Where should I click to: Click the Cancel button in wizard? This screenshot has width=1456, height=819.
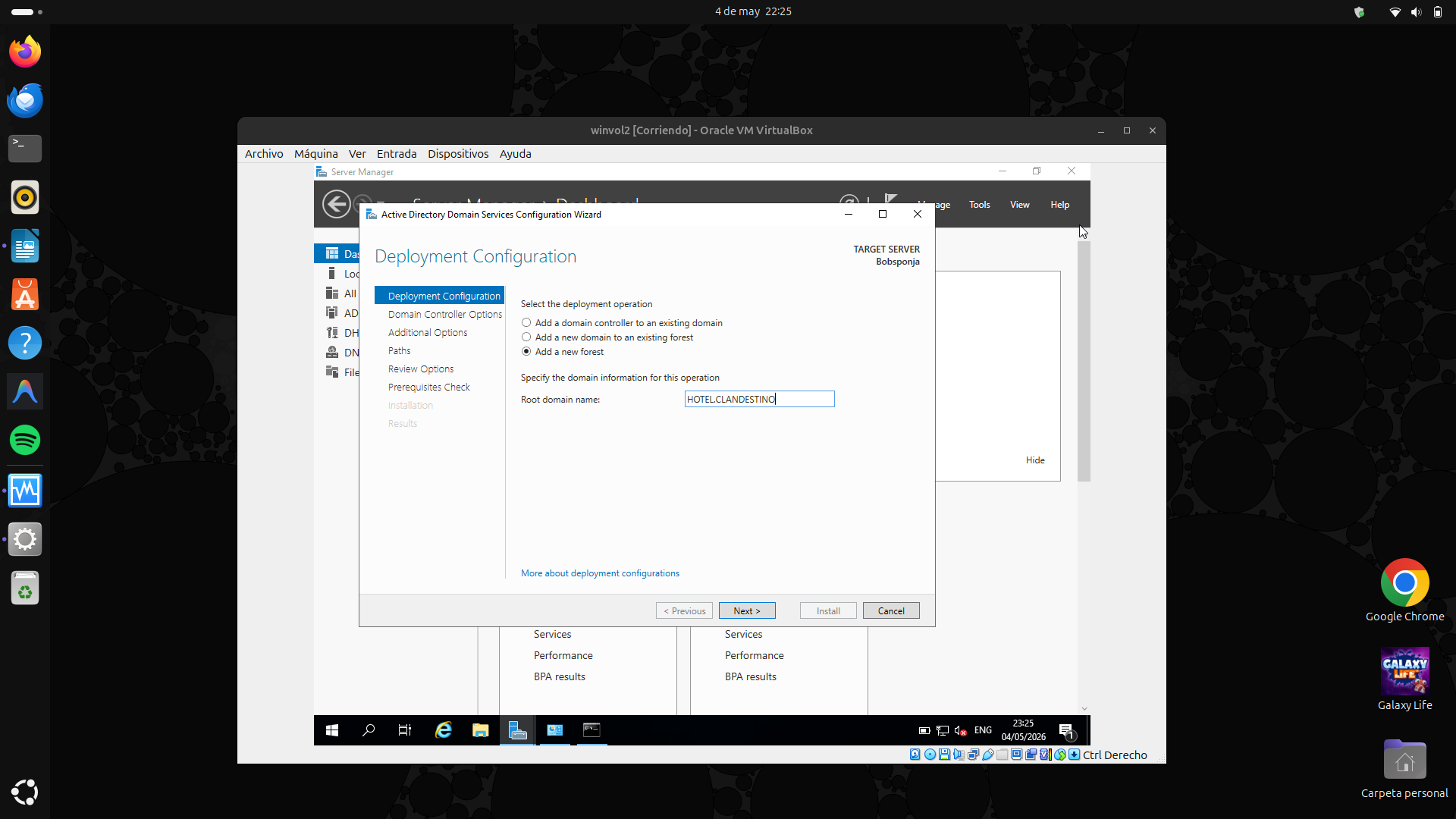[891, 610]
